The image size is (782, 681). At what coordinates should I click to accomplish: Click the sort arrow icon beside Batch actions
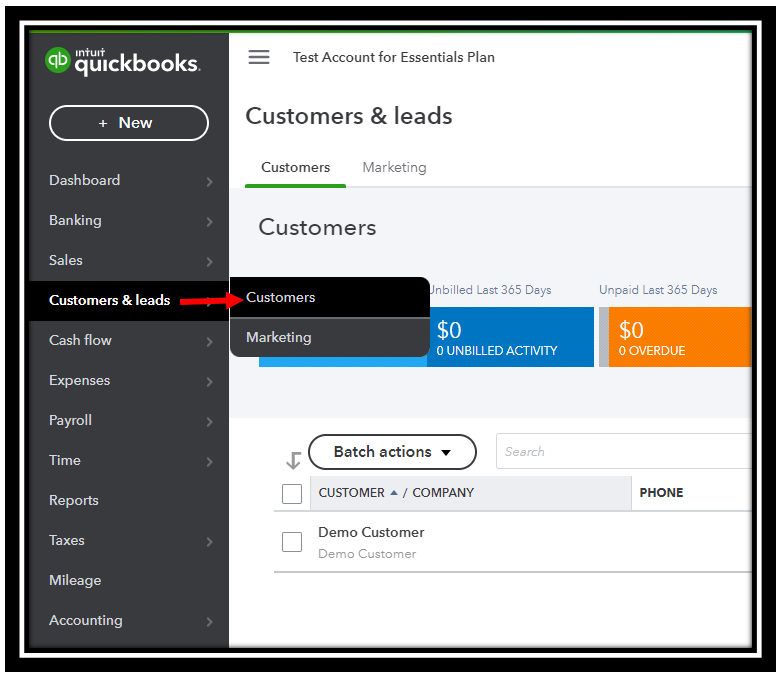pos(293,460)
